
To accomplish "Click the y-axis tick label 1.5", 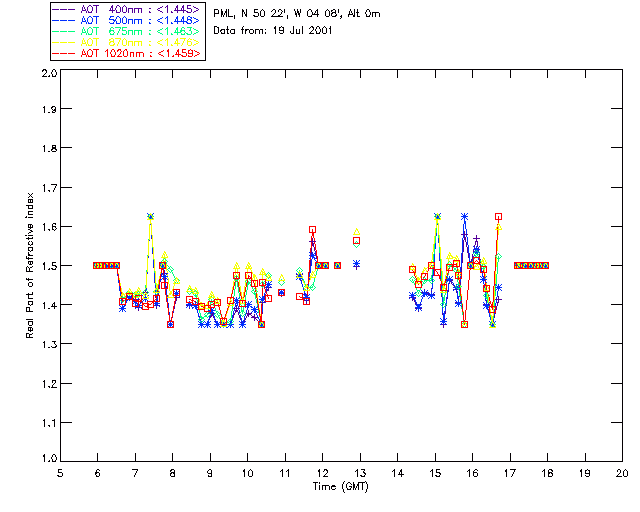I will click(x=49, y=266).
